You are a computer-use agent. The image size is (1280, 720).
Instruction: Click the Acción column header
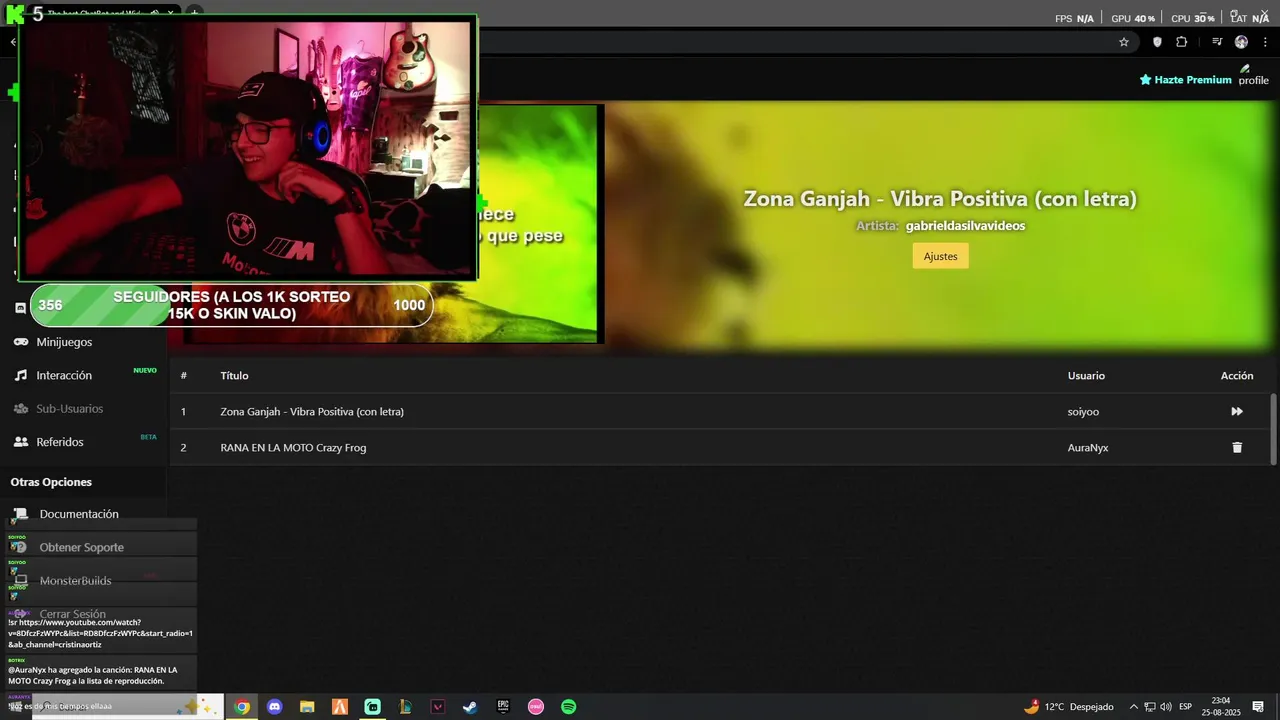(x=1237, y=376)
